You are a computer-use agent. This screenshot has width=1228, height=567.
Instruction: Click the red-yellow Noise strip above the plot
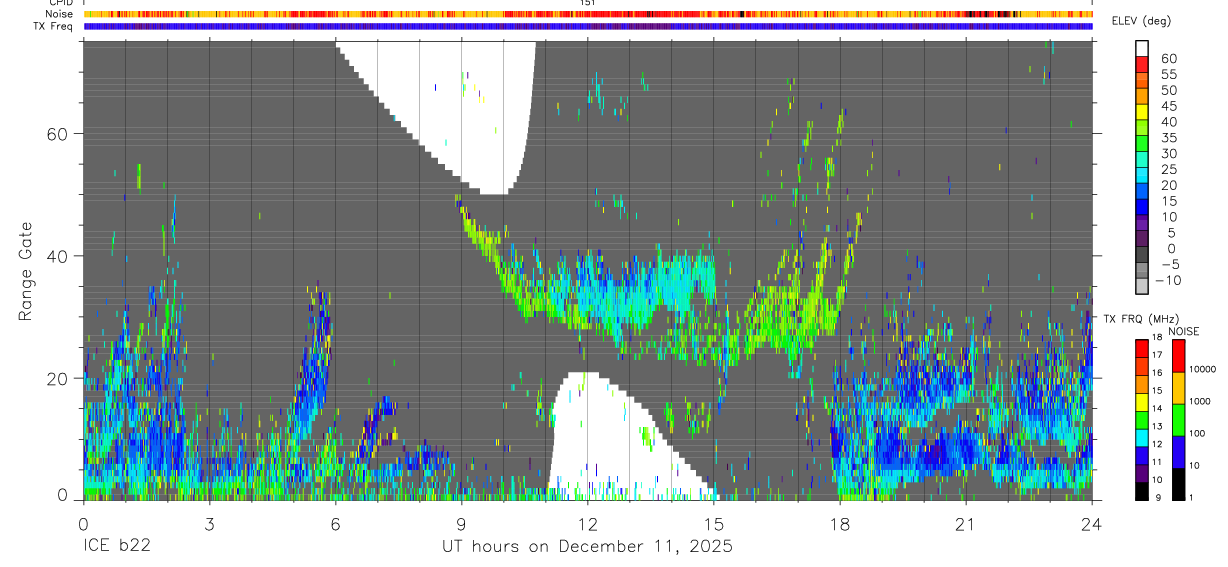[588, 14]
